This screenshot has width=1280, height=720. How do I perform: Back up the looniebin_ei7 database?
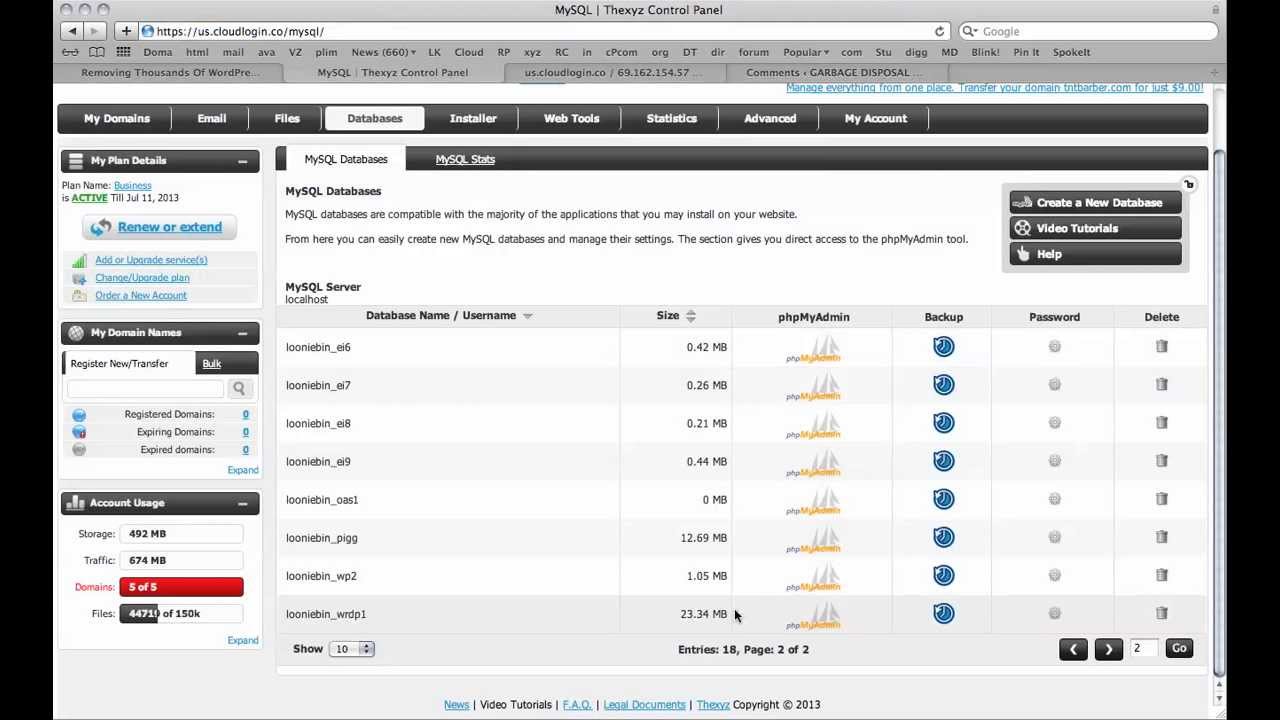tap(943, 385)
